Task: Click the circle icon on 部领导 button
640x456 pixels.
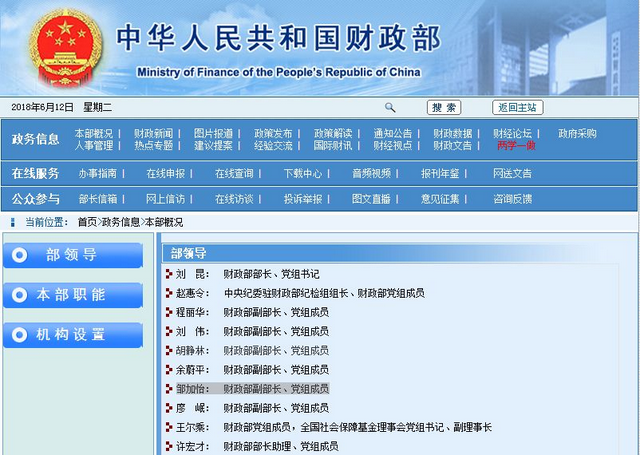Action: click(x=20, y=256)
